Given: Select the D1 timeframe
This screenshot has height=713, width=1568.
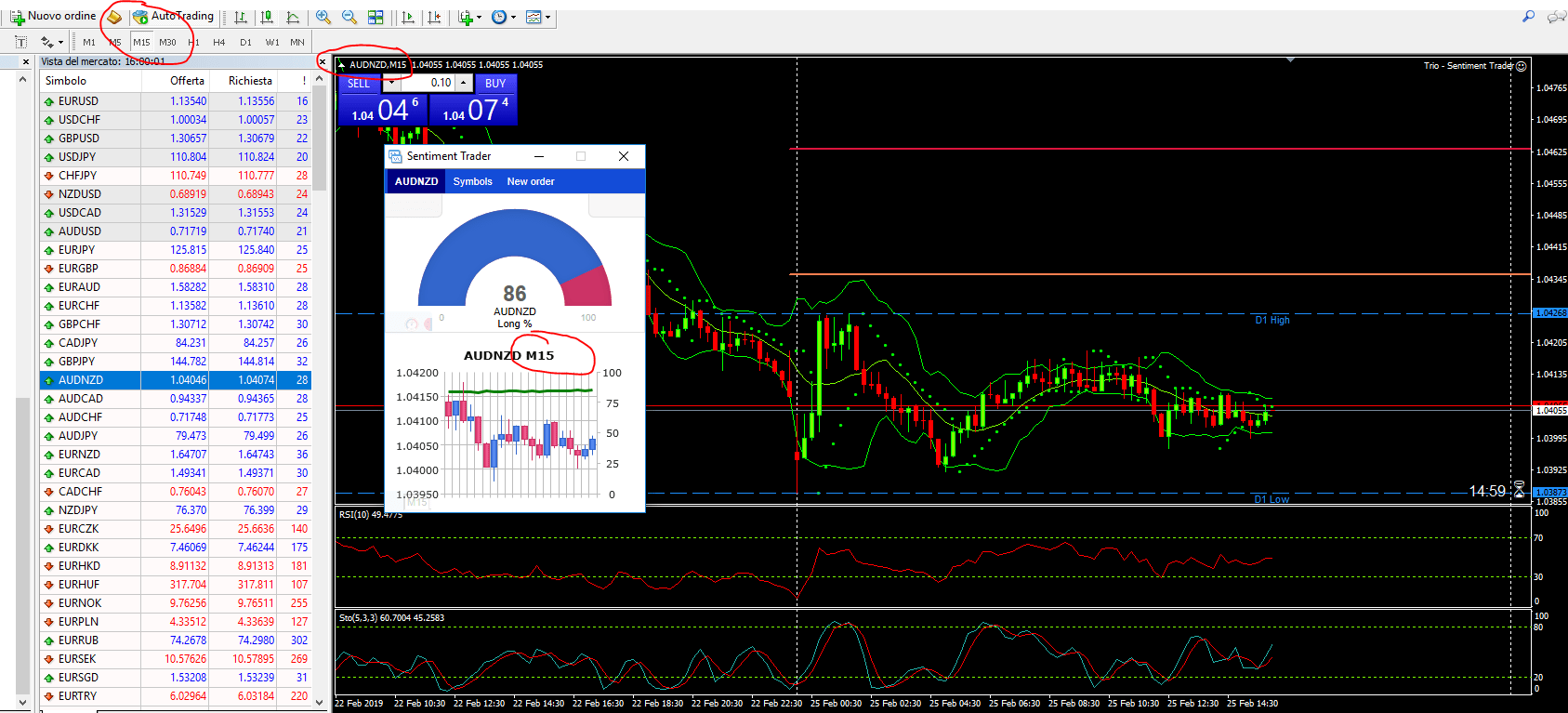Looking at the screenshot, I should [x=245, y=42].
